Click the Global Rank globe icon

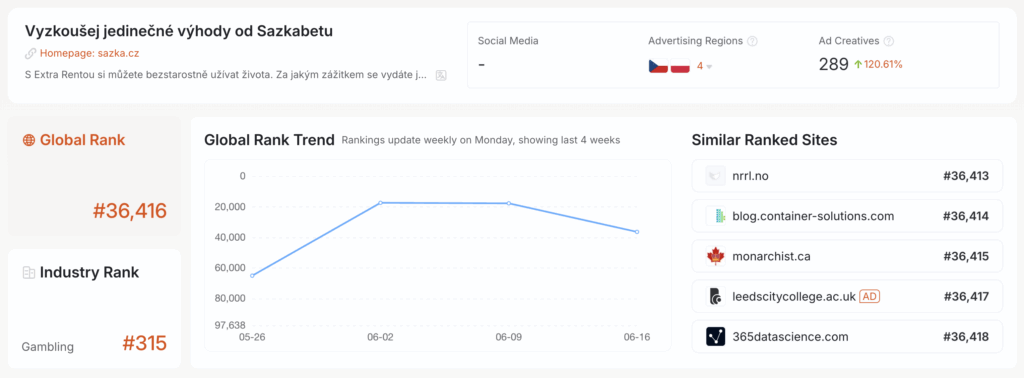click(x=29, y=140)
